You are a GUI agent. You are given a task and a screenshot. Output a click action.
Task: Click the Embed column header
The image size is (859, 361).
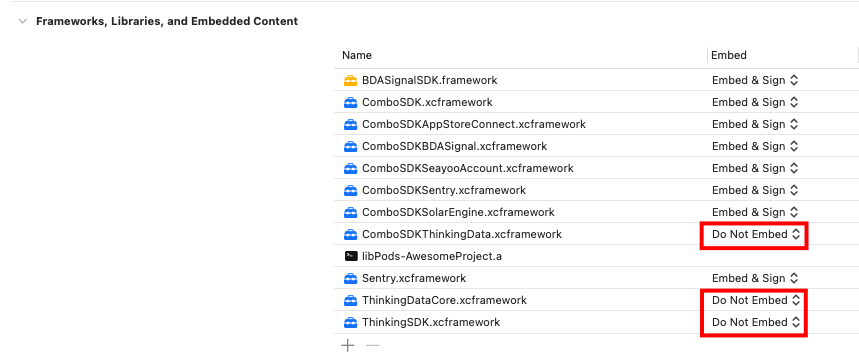click(729, 55)
